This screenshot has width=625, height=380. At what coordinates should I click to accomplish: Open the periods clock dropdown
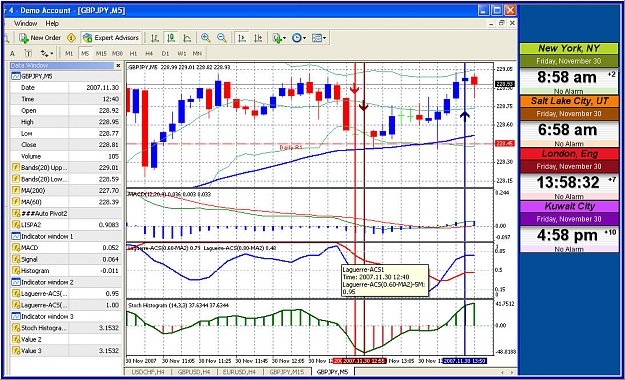[x=299, y=38]
